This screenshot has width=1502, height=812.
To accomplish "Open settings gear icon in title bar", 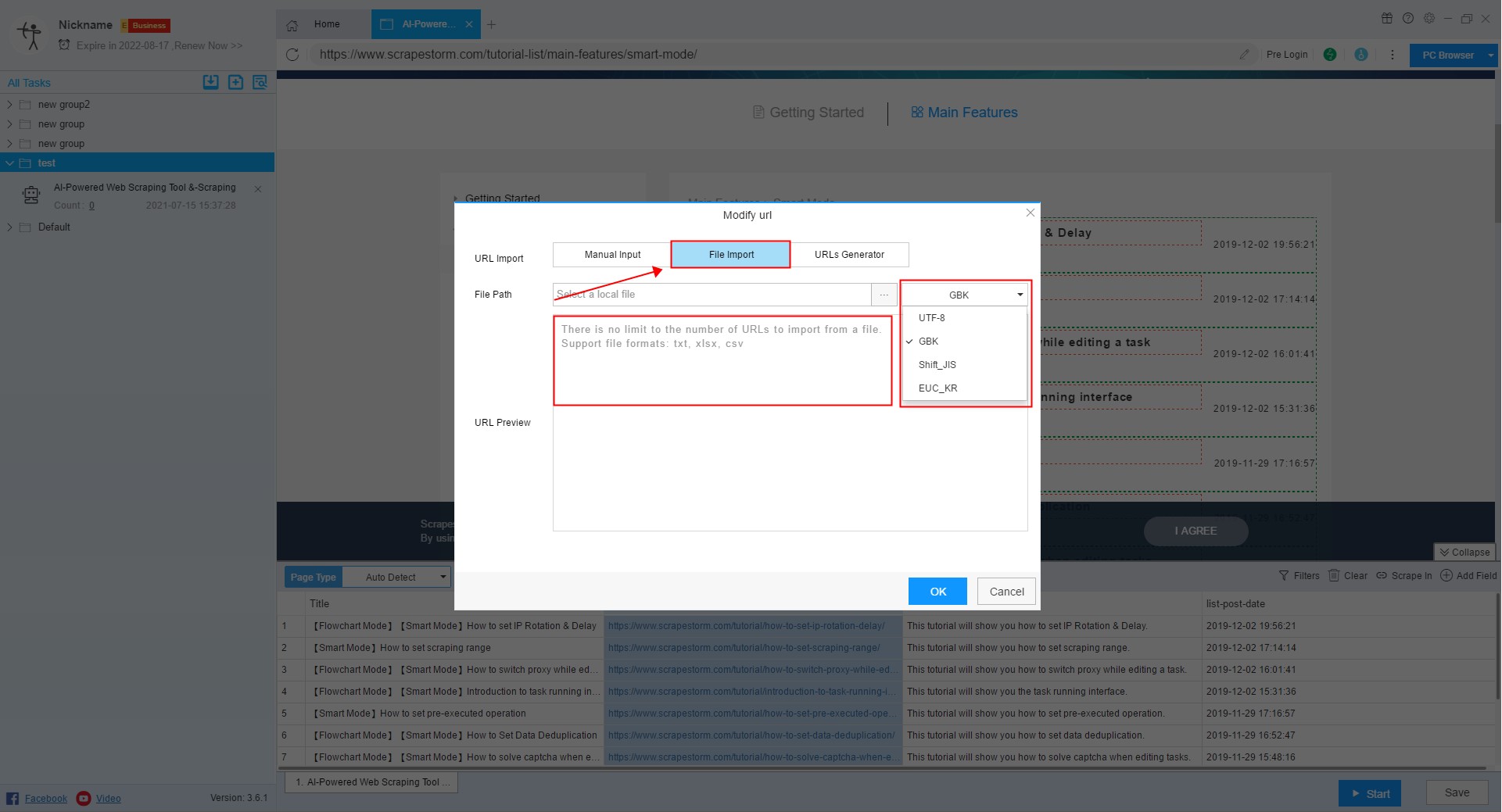I will pyautogui.click(x=1429, y=18).
